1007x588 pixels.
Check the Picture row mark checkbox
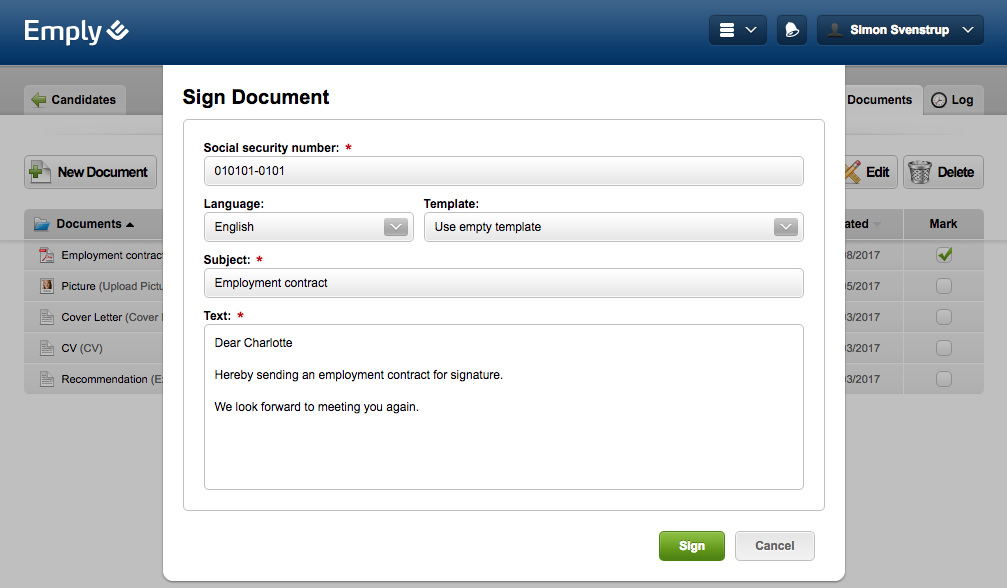[x=943, y=286]
